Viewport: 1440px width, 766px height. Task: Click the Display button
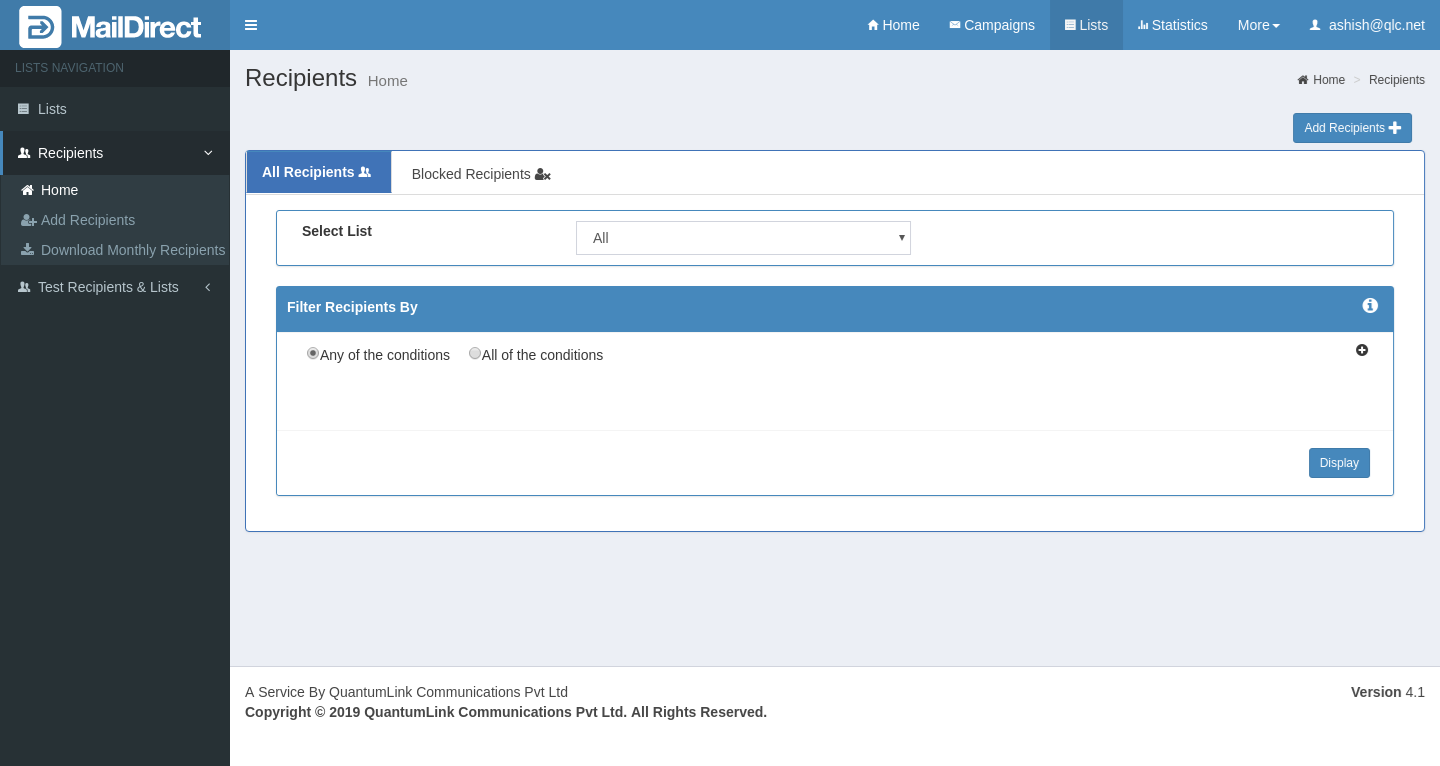1339,463
